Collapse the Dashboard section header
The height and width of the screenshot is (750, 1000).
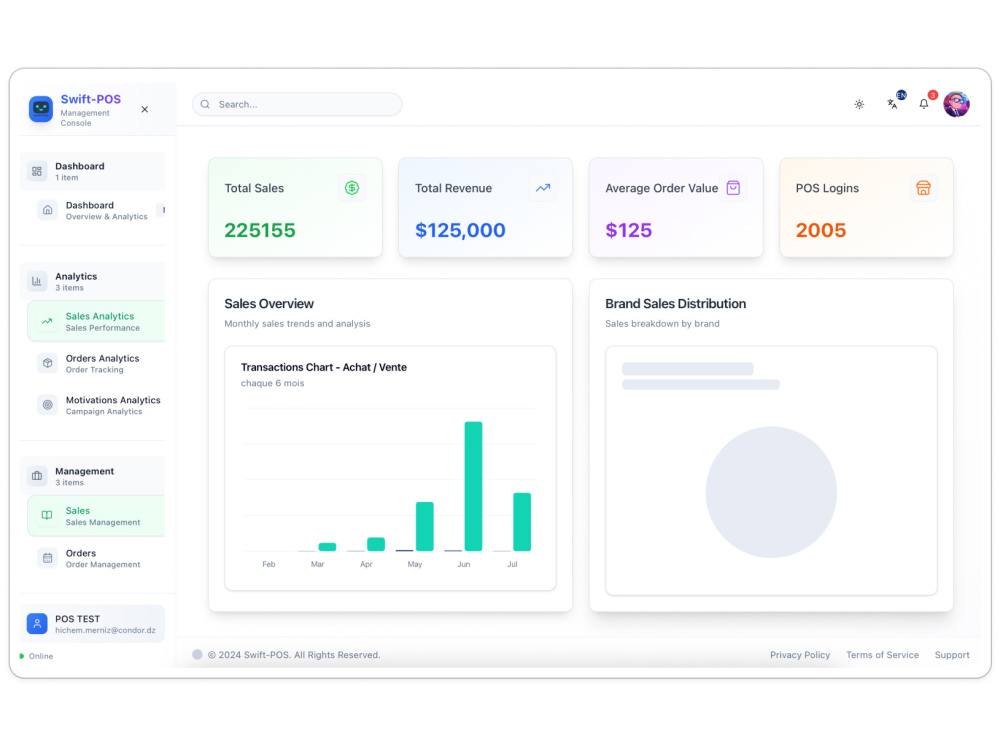pos(92,171)
